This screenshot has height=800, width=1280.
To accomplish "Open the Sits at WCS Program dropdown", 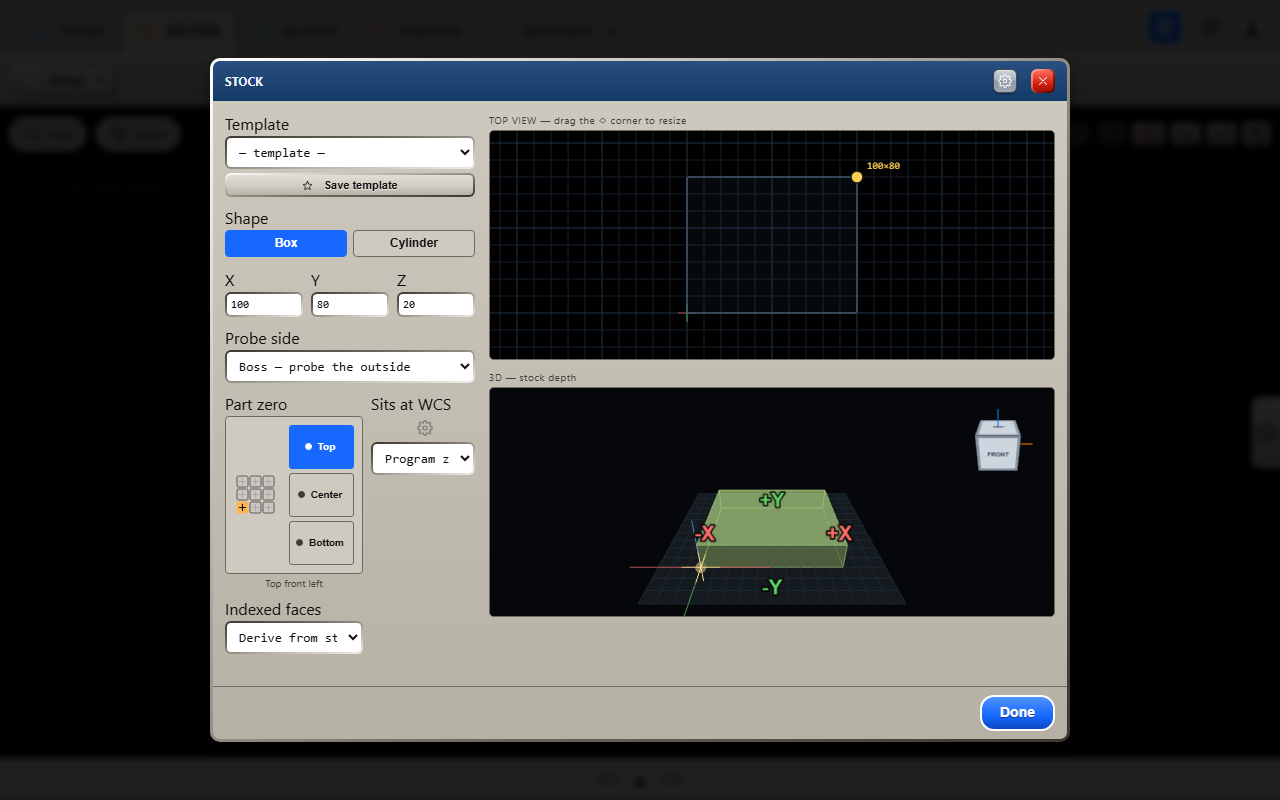I will click(x=422, y=459).
